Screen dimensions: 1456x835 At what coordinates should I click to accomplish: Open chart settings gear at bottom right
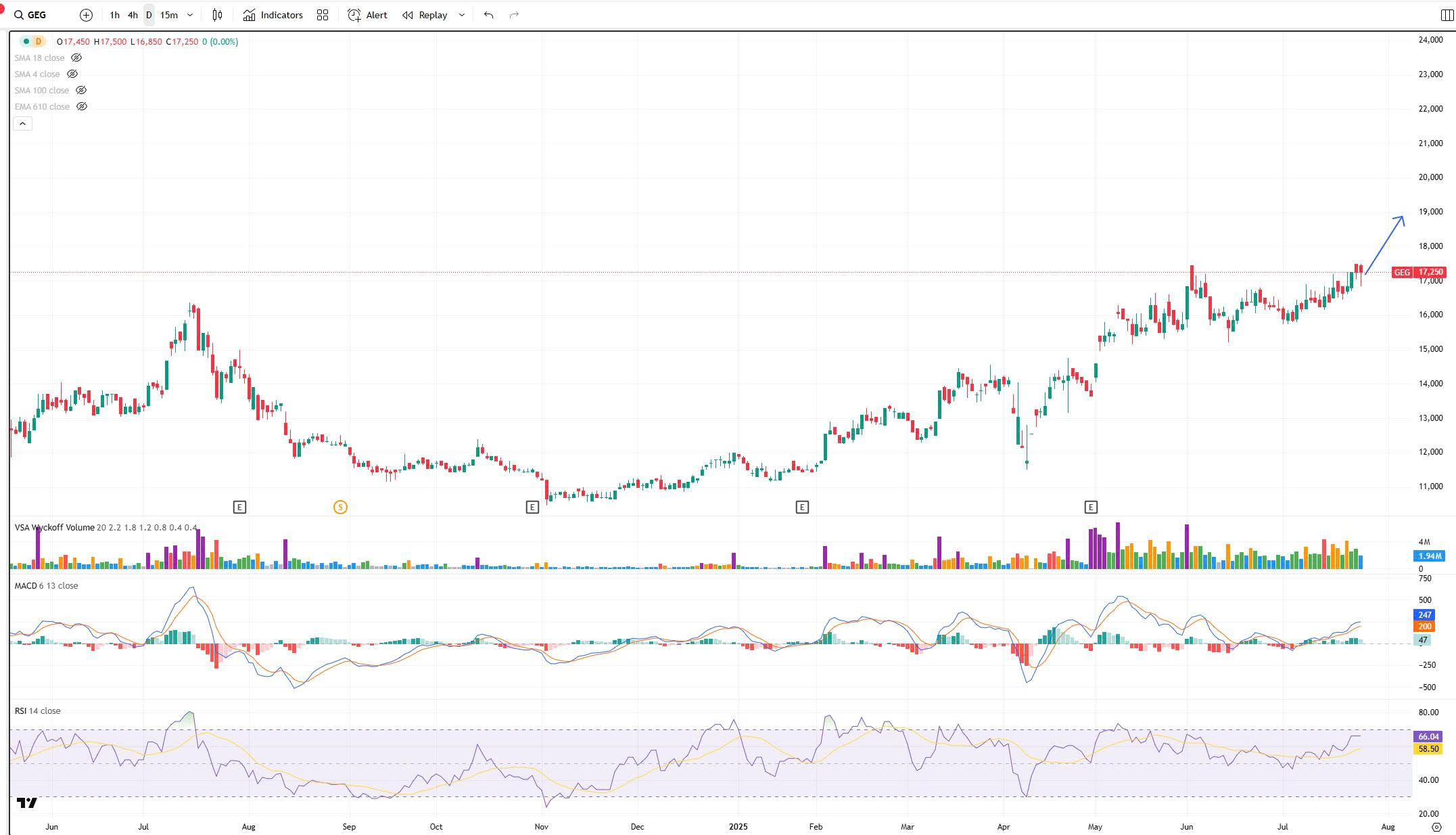click(1437, 827)
